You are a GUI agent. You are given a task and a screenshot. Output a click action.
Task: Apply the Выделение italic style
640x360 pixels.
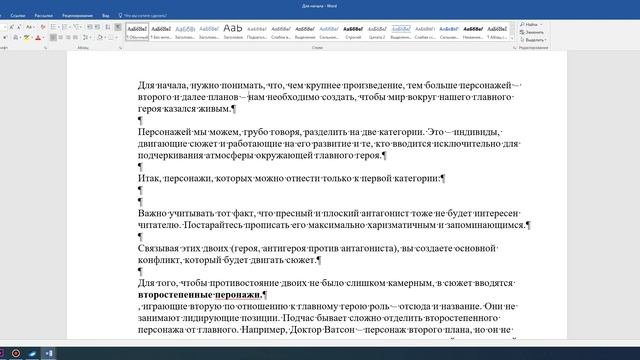[x=305, y=32]
